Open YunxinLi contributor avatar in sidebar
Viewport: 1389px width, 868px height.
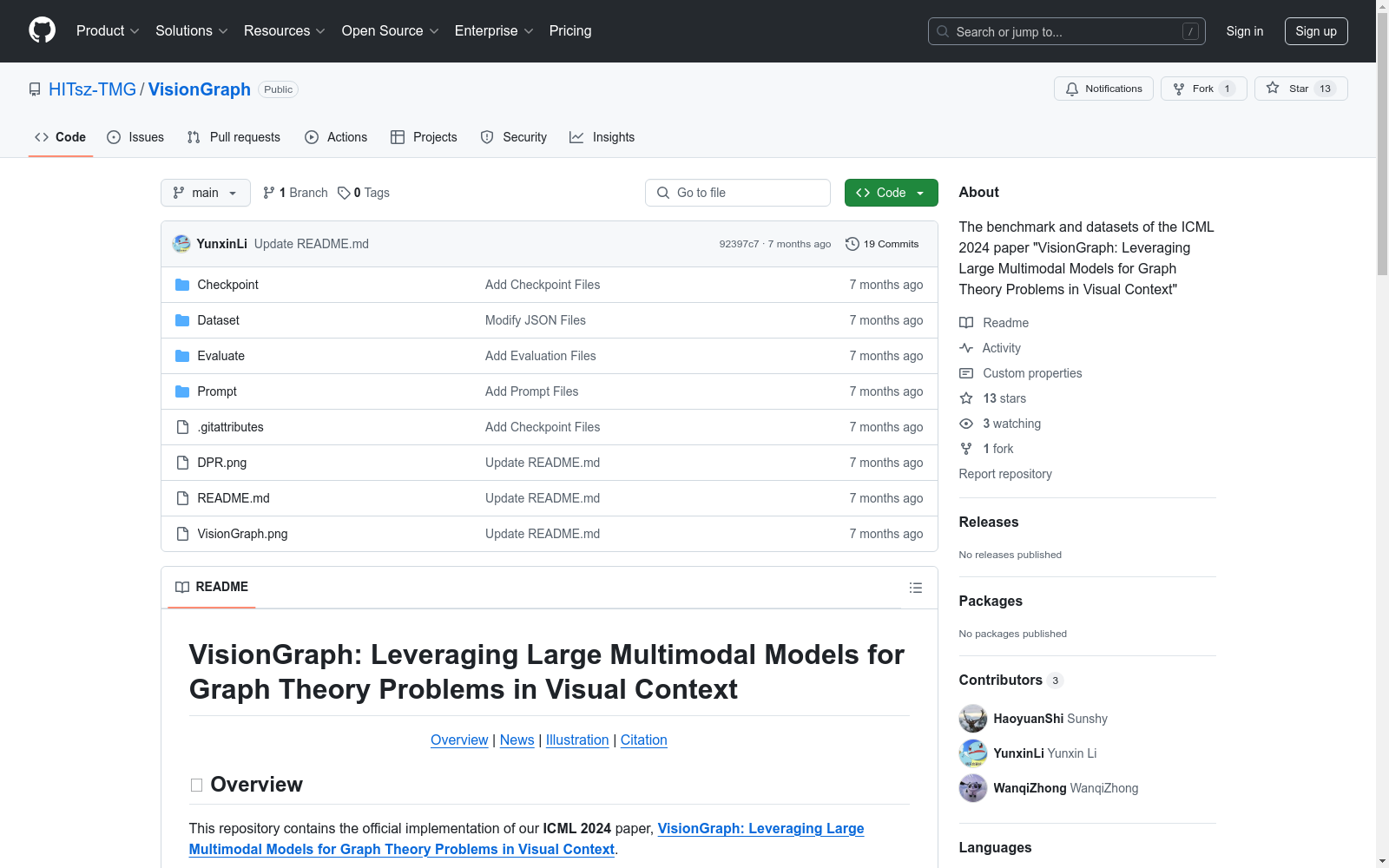(x=973, y=753)
